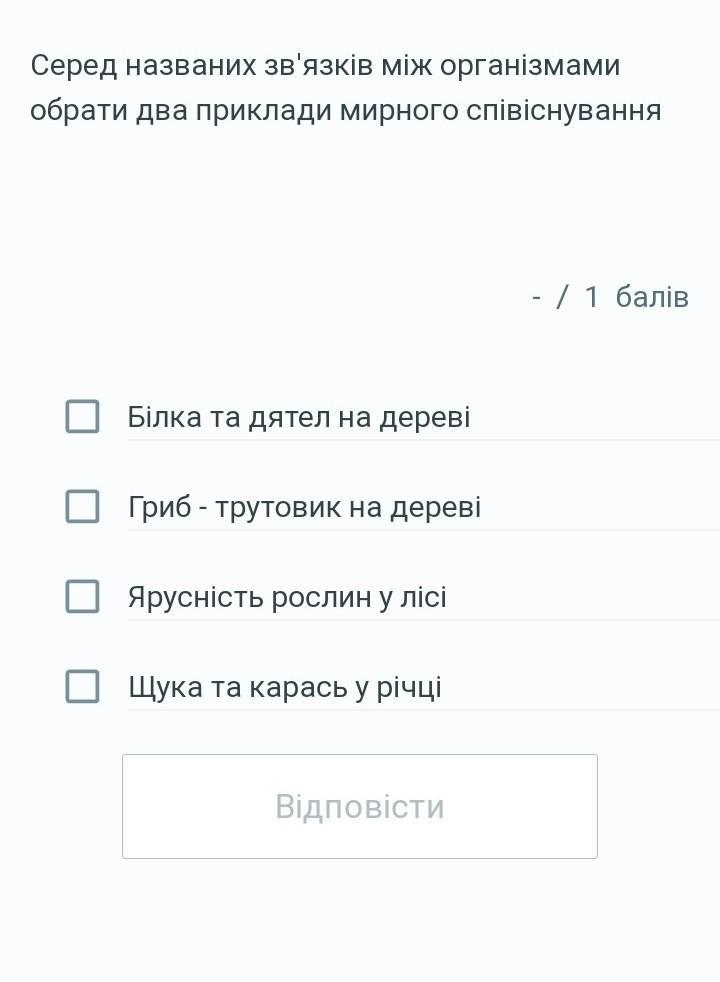
Task: Click the answer text Білка та дятел на дереві
Action: click(x=298, y=417)
